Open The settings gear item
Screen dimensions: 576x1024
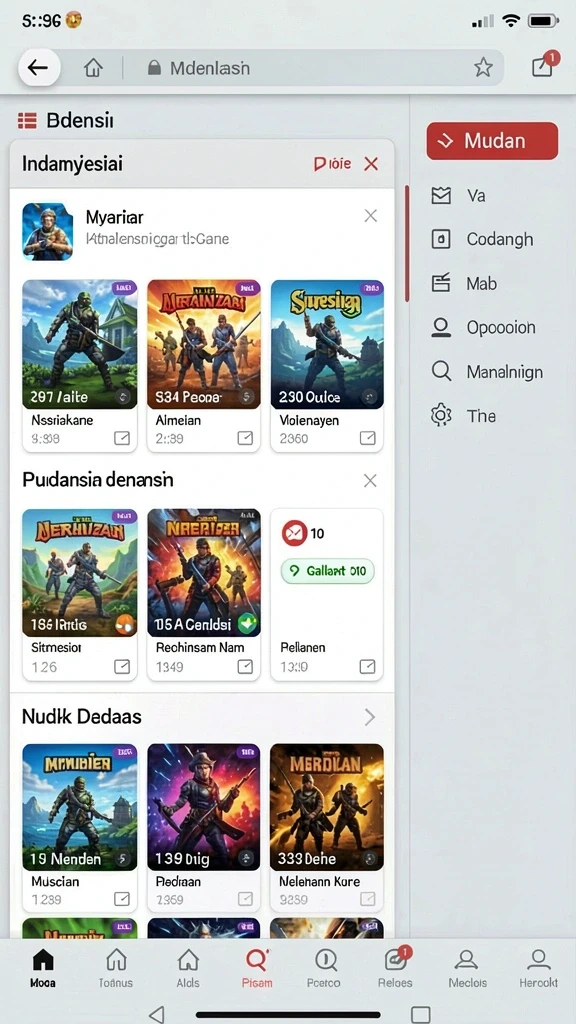464,415
